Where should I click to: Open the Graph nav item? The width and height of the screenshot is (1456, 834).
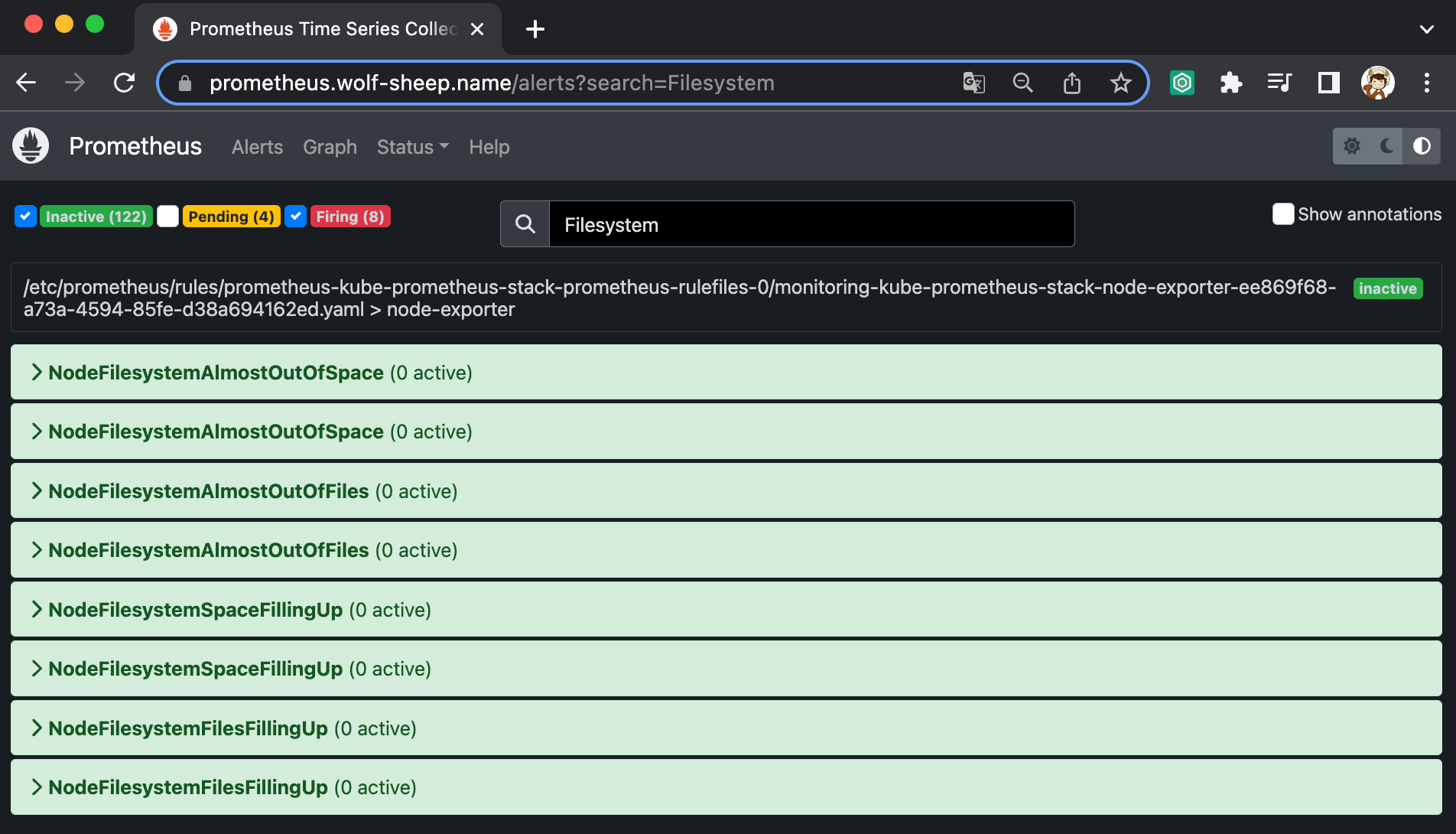[330, 147]
